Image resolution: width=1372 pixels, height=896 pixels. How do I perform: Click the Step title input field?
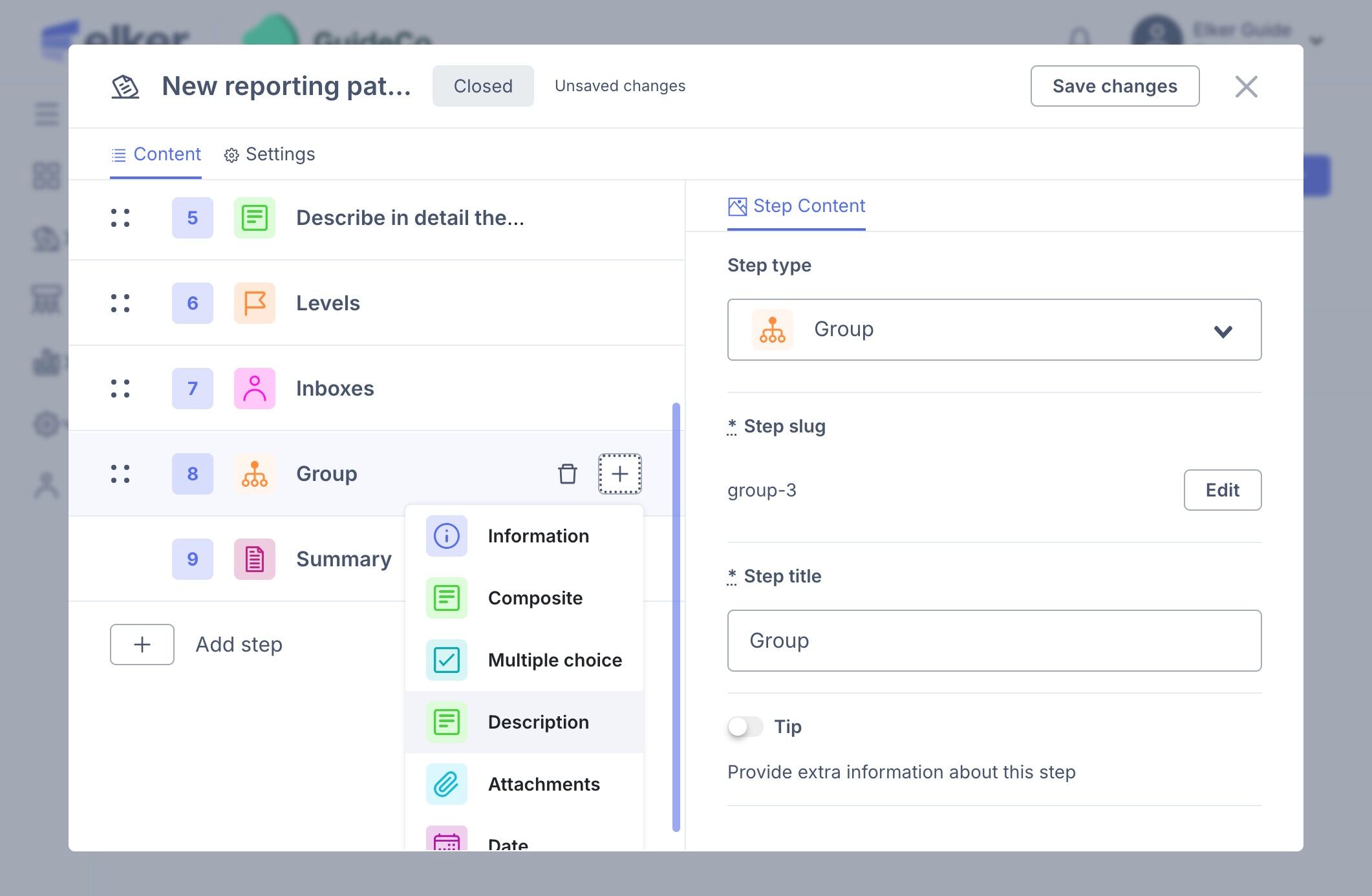point(994,641)
